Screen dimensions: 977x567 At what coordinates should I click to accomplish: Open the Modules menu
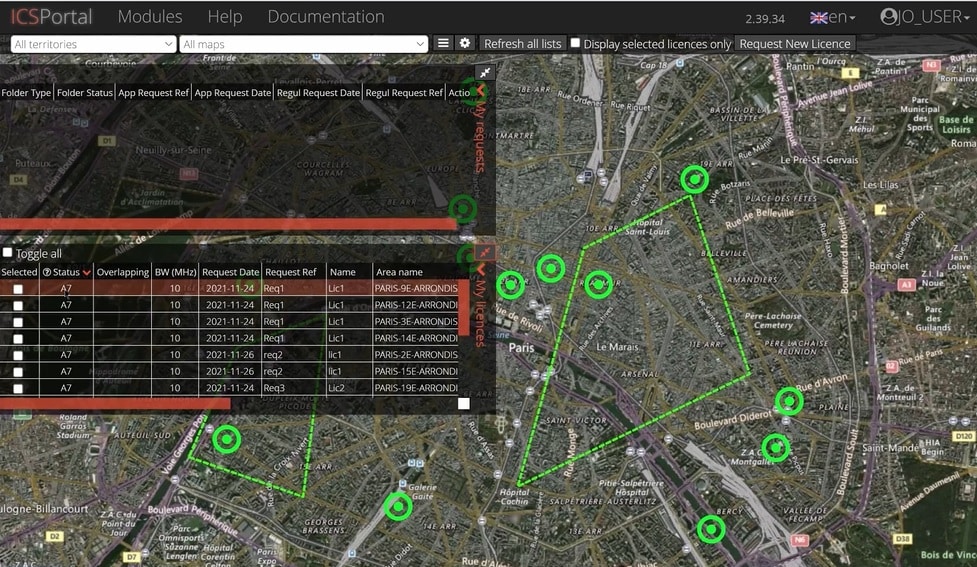pyautogui.click(x=150, y=16)
